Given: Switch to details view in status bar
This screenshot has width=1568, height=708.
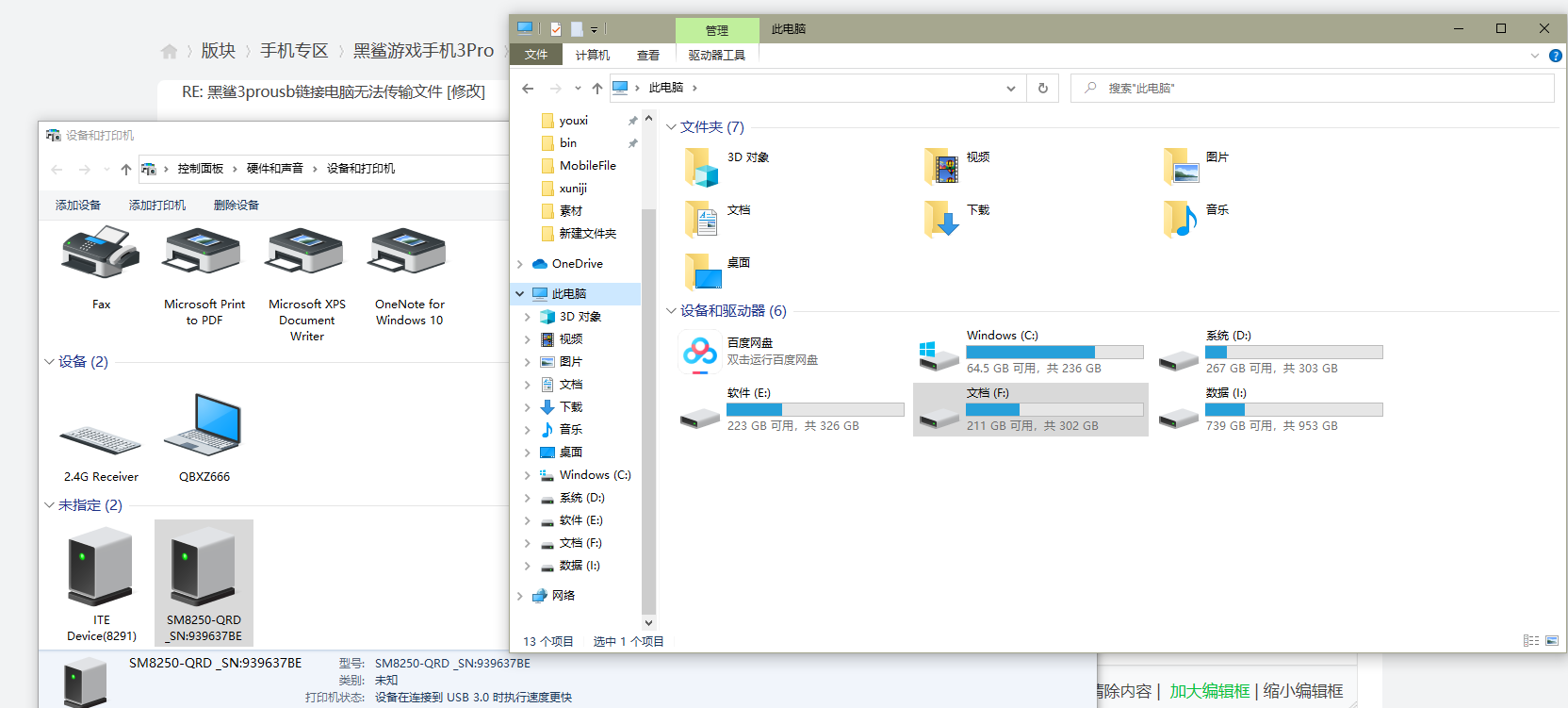Looking at the screenshot, I should coord(1531,641).
